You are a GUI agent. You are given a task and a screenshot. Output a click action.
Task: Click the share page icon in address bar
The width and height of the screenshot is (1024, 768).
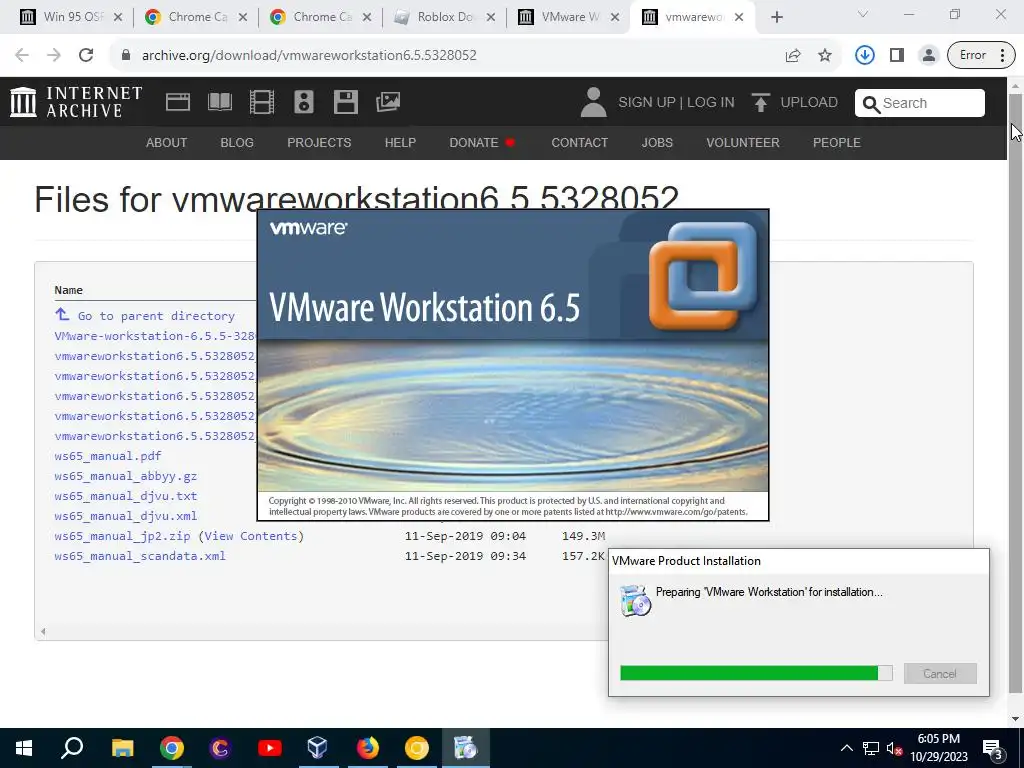pyautogui.click(x=793, y=55)
